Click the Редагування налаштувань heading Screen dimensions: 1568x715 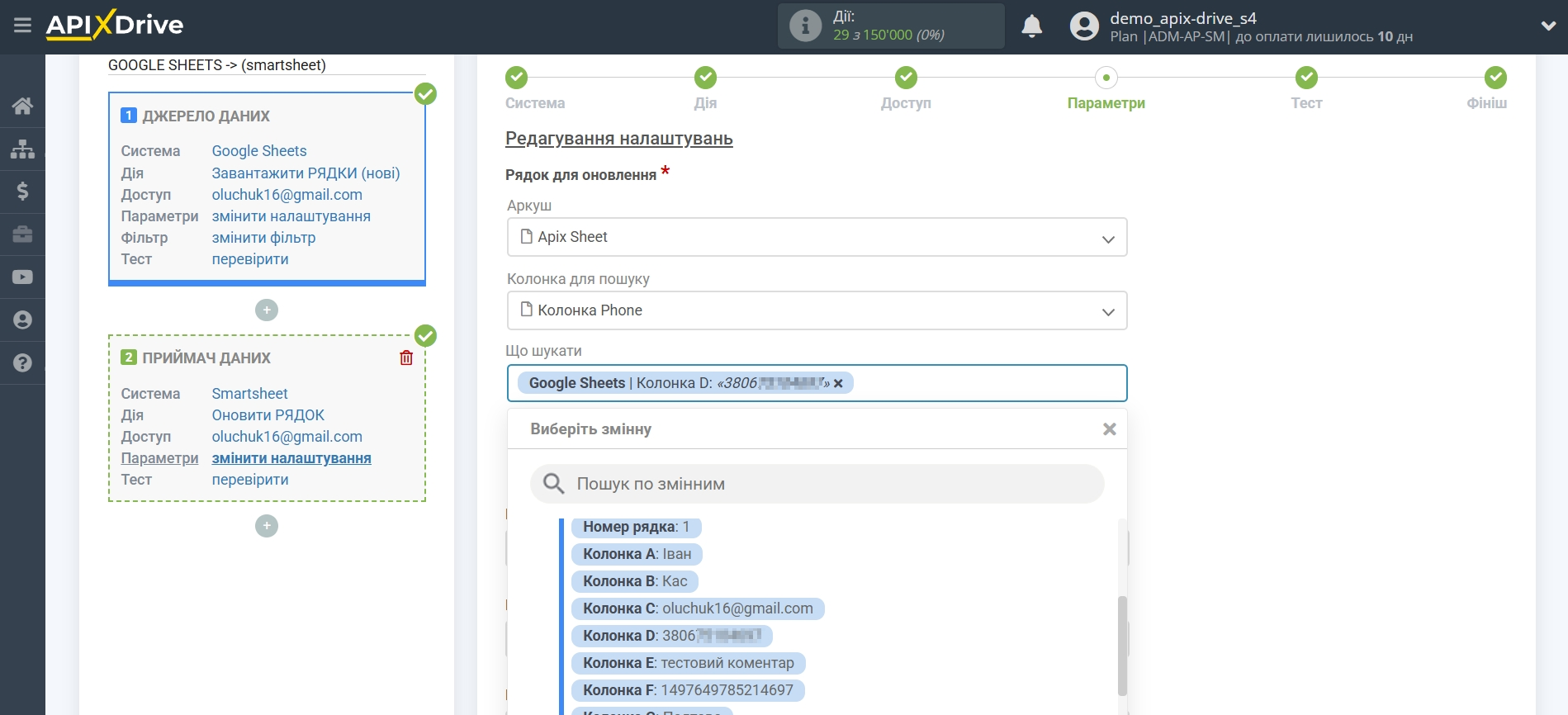[618, 139]
